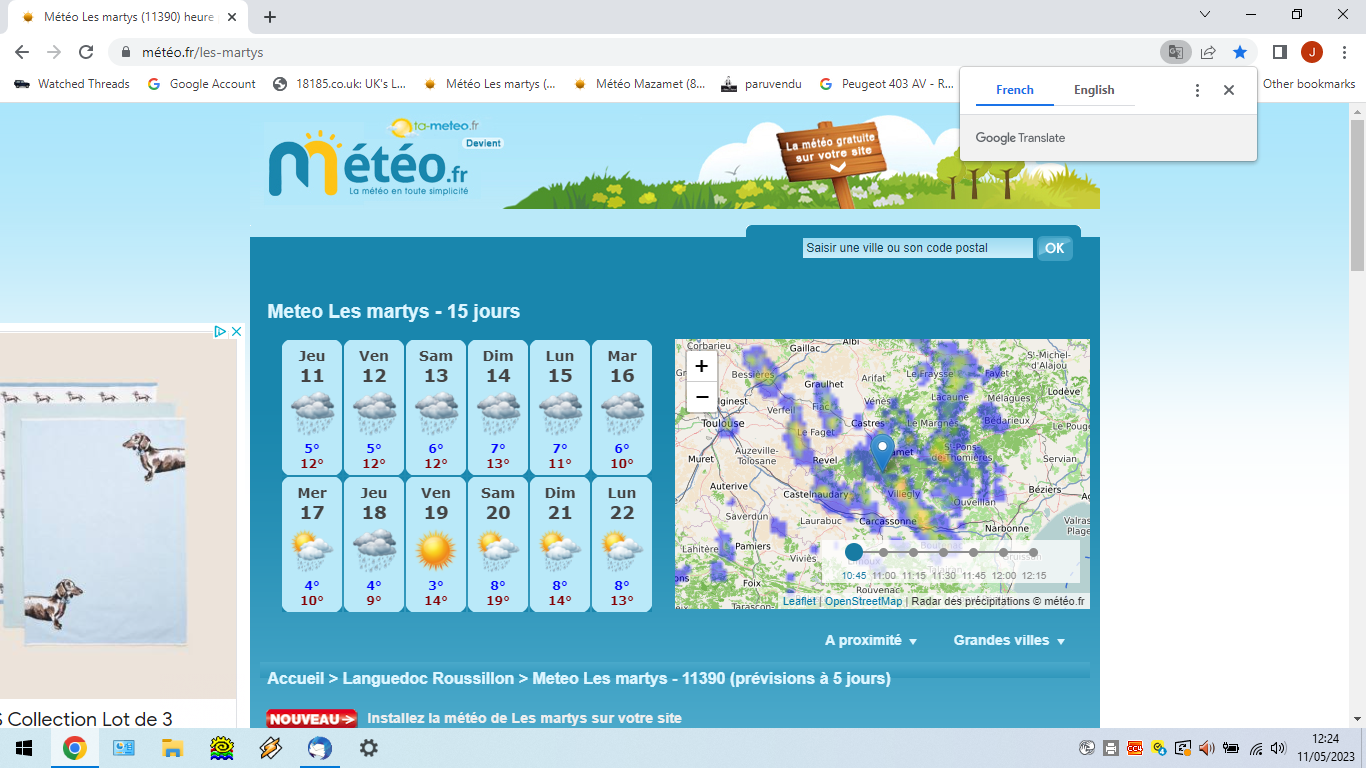Select Mar 16 forecast card

622,407
